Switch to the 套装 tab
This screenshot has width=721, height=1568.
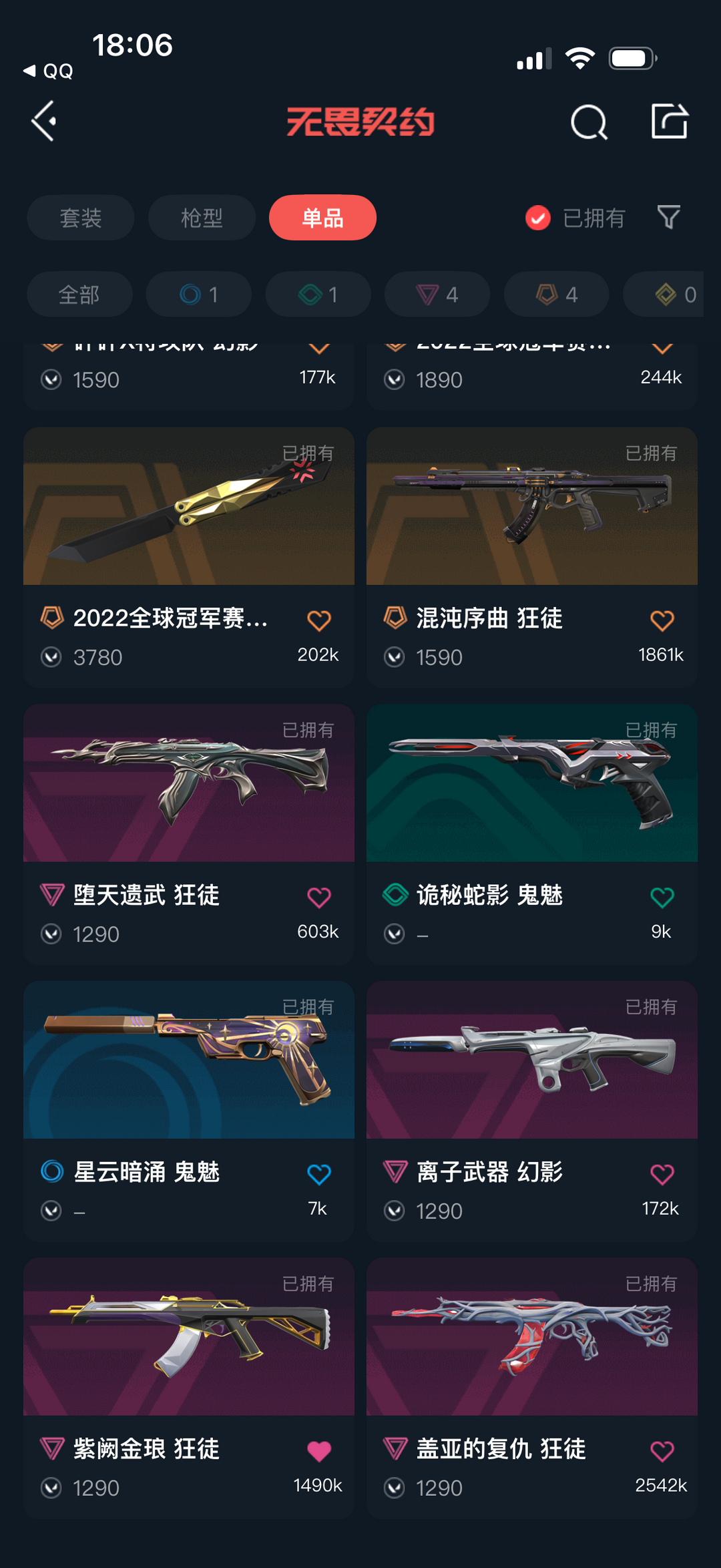coord(81,218)
